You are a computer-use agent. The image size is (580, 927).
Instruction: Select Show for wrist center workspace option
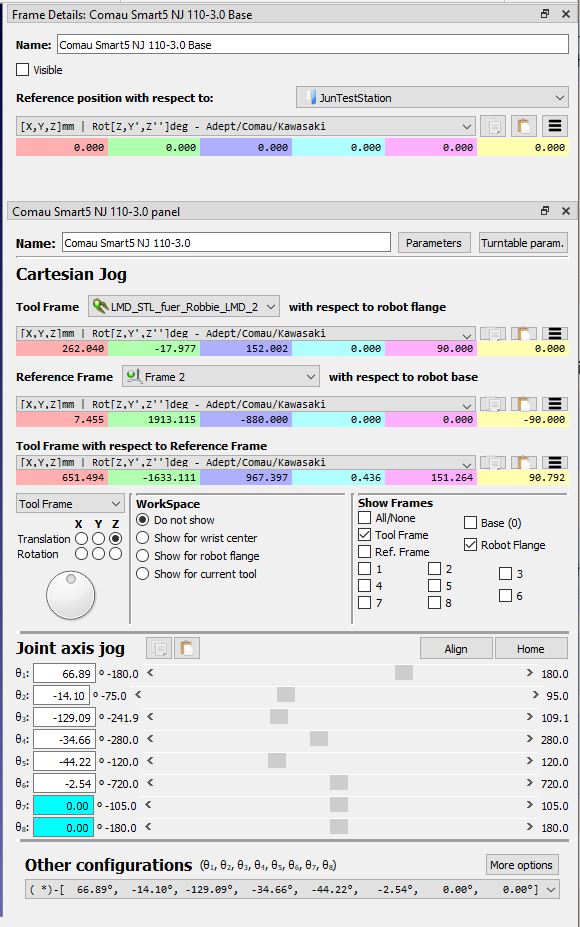click(x=142, y=538)
